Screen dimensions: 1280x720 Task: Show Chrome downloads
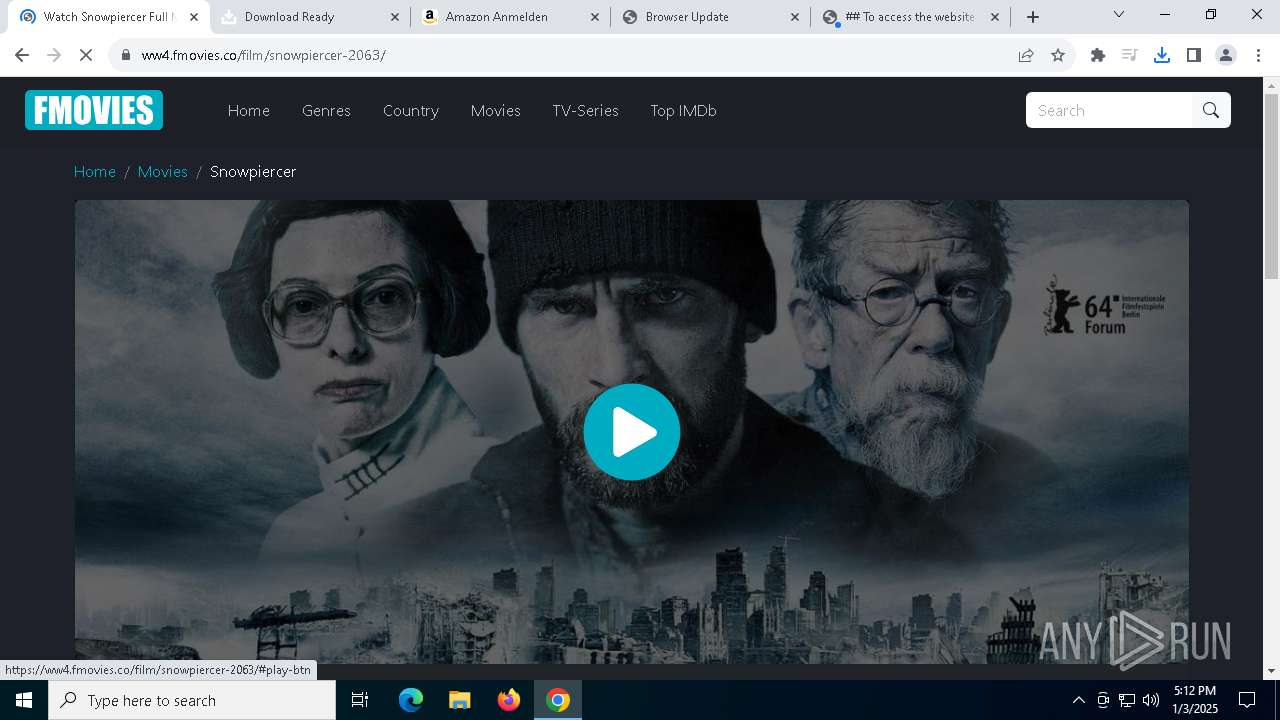(x=1162, y=55)
